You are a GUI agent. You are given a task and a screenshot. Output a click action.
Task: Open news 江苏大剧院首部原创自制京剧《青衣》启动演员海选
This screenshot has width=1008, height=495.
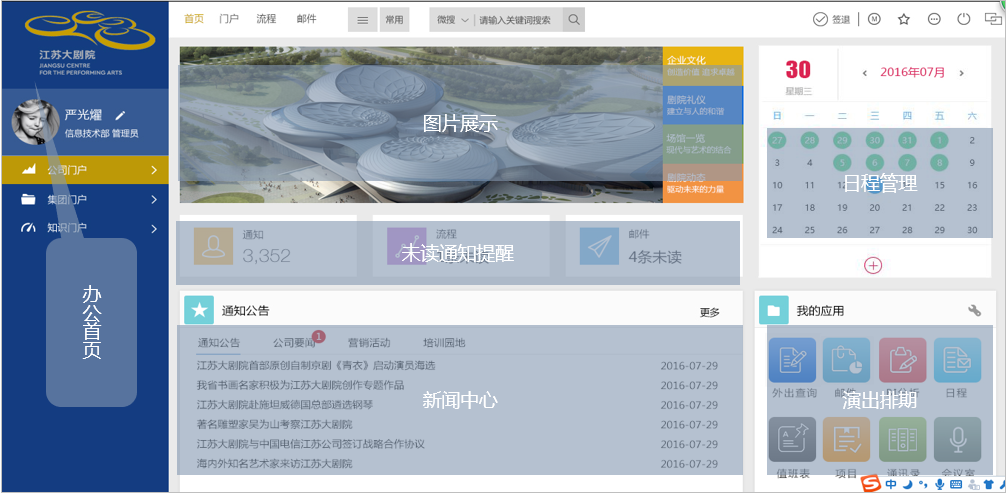[x=316, y=366]
